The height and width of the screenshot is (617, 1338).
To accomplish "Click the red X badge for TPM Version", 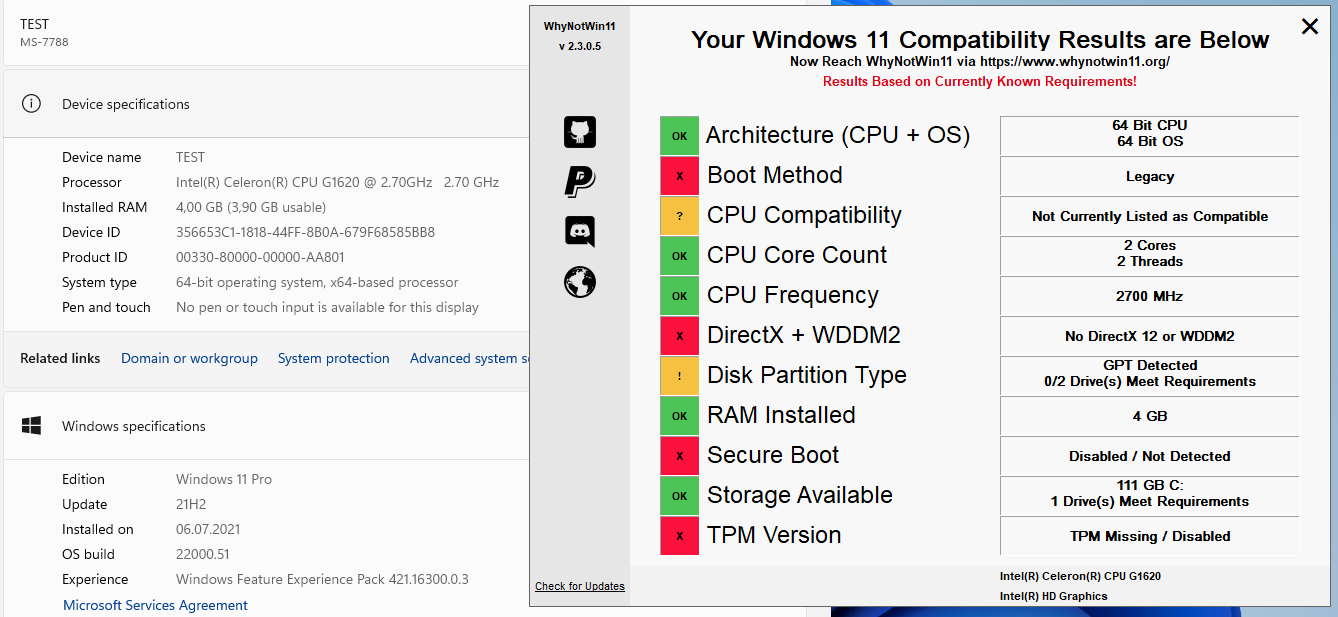I will [x=680, y=535].
